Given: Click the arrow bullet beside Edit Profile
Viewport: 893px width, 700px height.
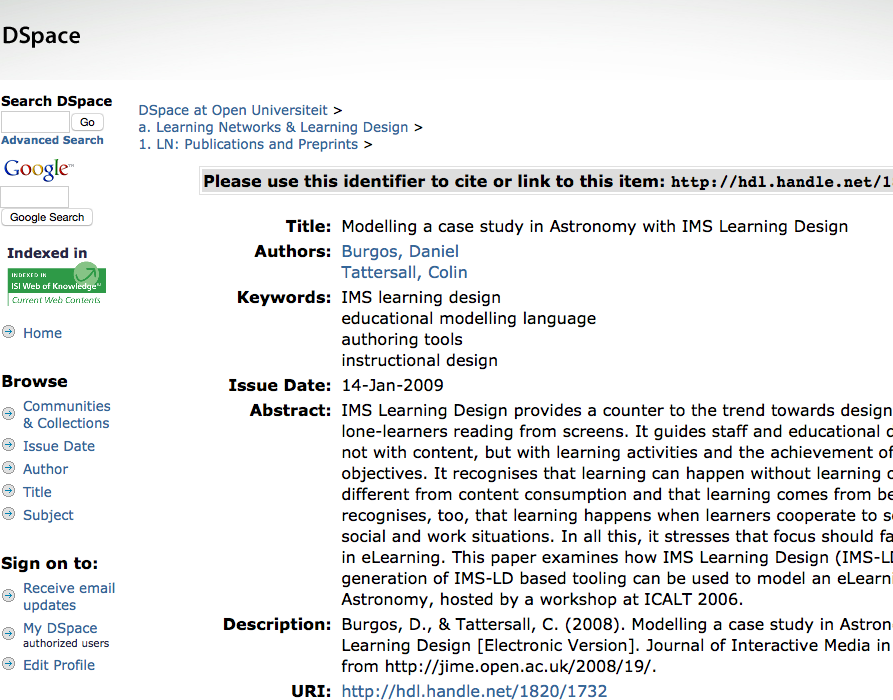Looking at the screenshot, I should coord(9,664).
